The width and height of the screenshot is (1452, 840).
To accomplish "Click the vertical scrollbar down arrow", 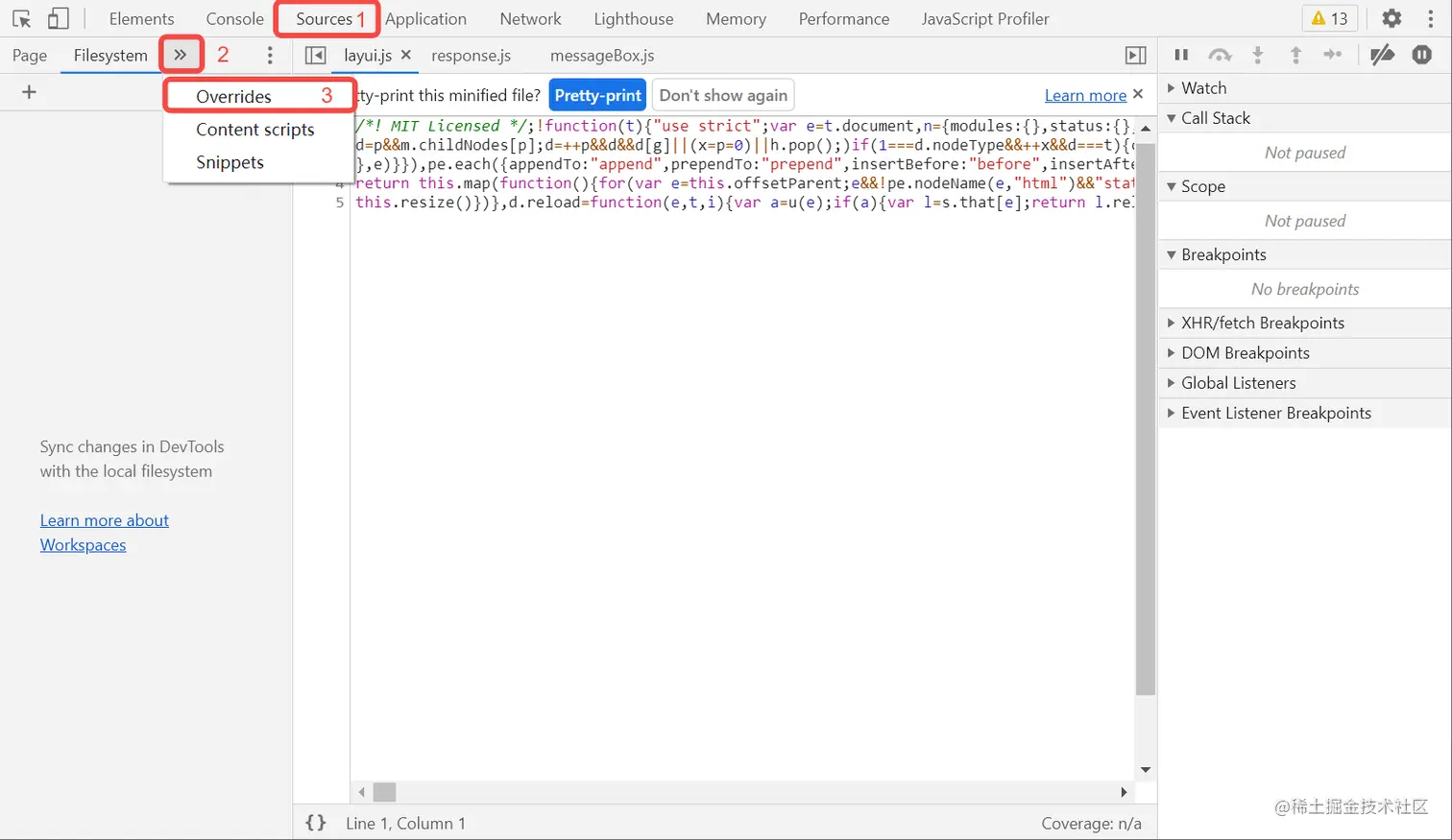I will pyautogui.click(x=1146, y=770).
